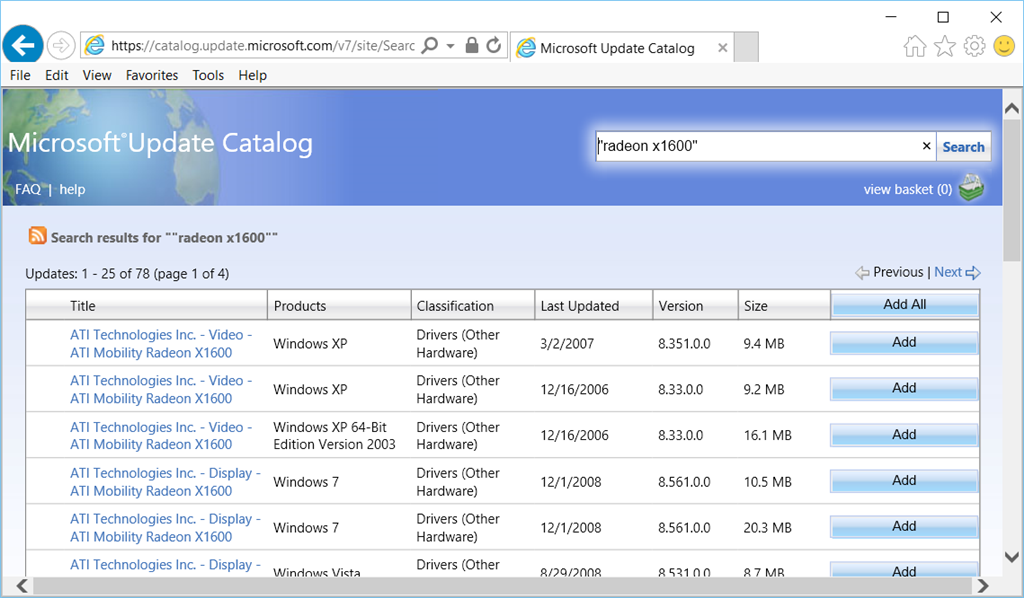Maximize the browser window
The height and width of the screenshot is (598, 1024).
943,17
